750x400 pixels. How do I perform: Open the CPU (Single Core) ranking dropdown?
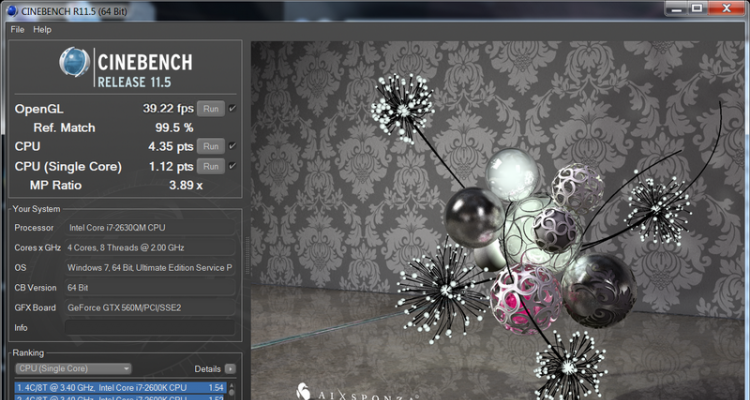pyautogui.click(x=71, y=369)
